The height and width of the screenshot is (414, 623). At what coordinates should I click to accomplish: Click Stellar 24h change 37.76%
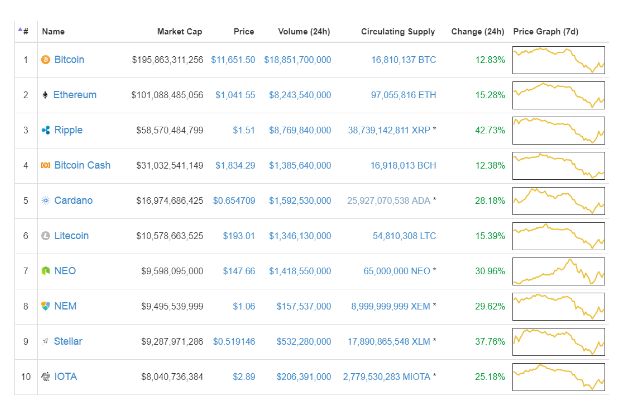coord(490,341)
